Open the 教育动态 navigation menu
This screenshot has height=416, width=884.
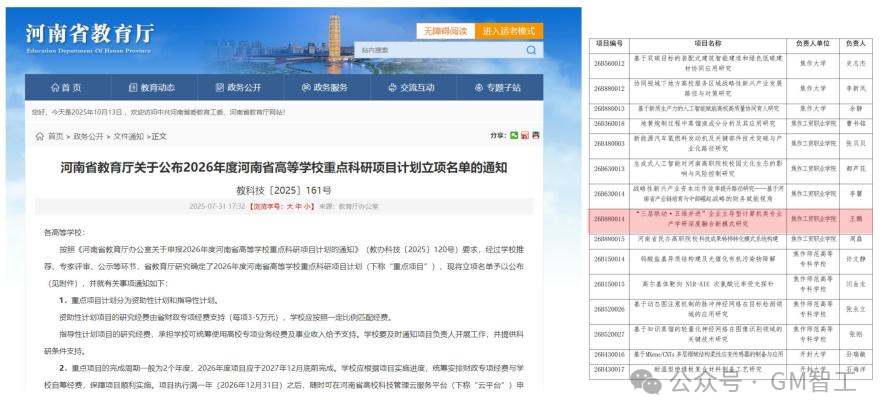pyautogui.click(x=152, y=87)
